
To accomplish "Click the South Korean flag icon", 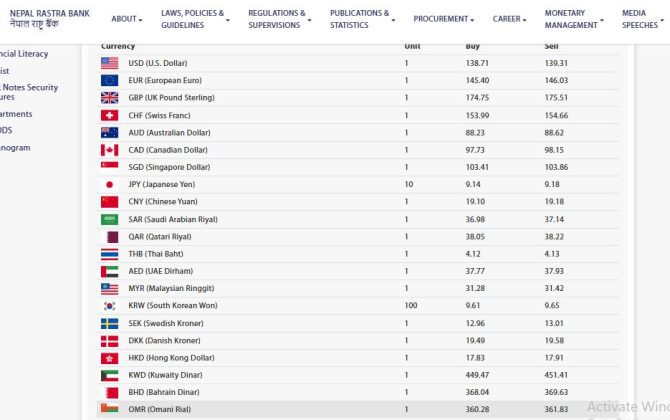I will tap(109, 305).
